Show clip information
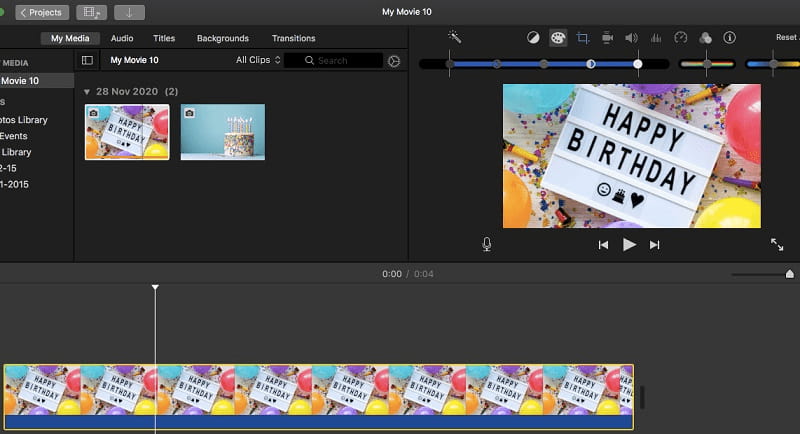800x434 pixels. point(730,38)
